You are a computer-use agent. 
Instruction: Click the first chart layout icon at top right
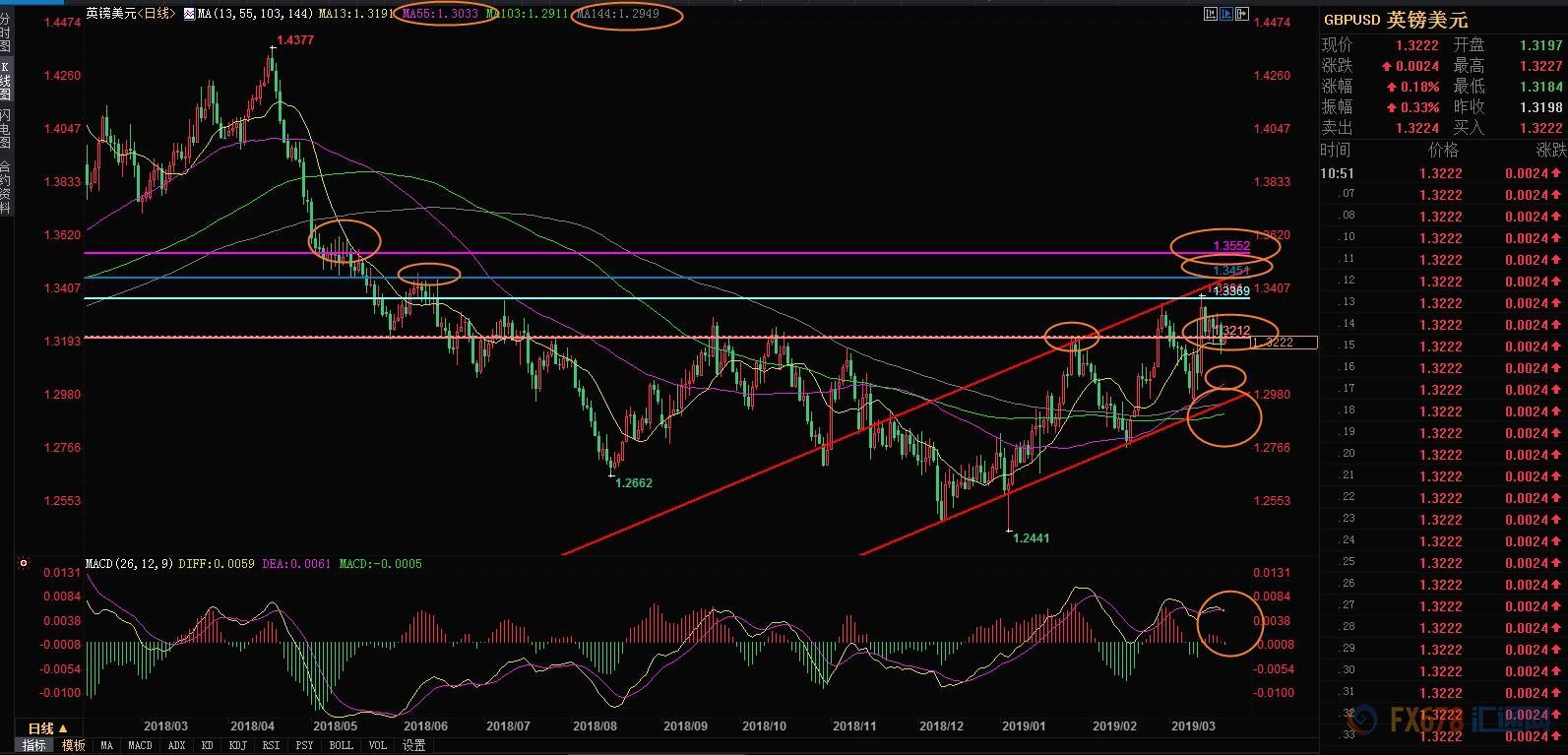coord(1210,14)
